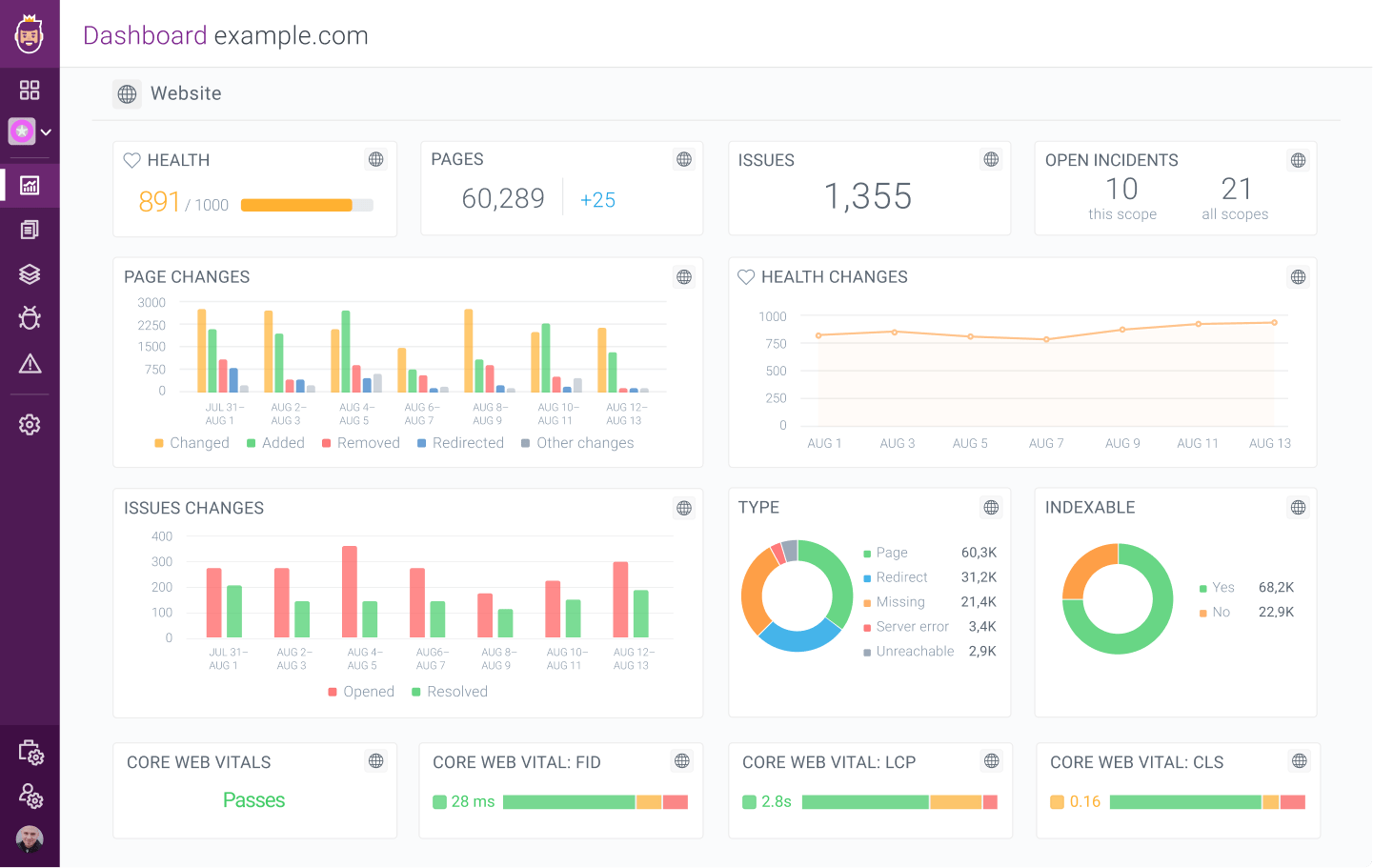
Task: Click the crown avatar logo at top left
Action: pos(30,33)
